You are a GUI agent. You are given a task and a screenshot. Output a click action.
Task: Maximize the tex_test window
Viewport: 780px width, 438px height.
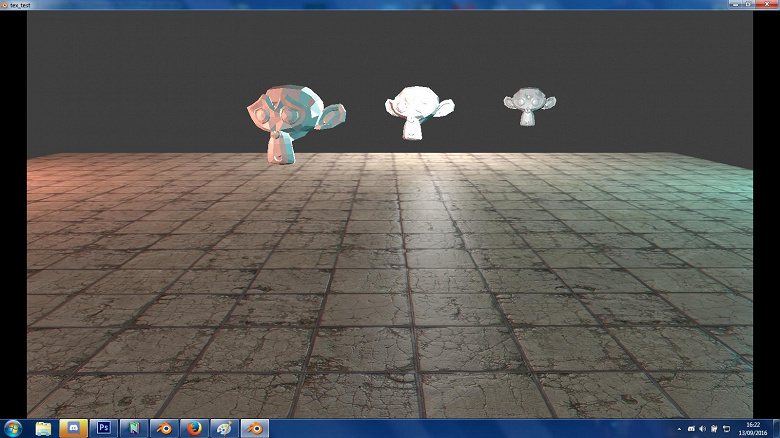[748, 4]
